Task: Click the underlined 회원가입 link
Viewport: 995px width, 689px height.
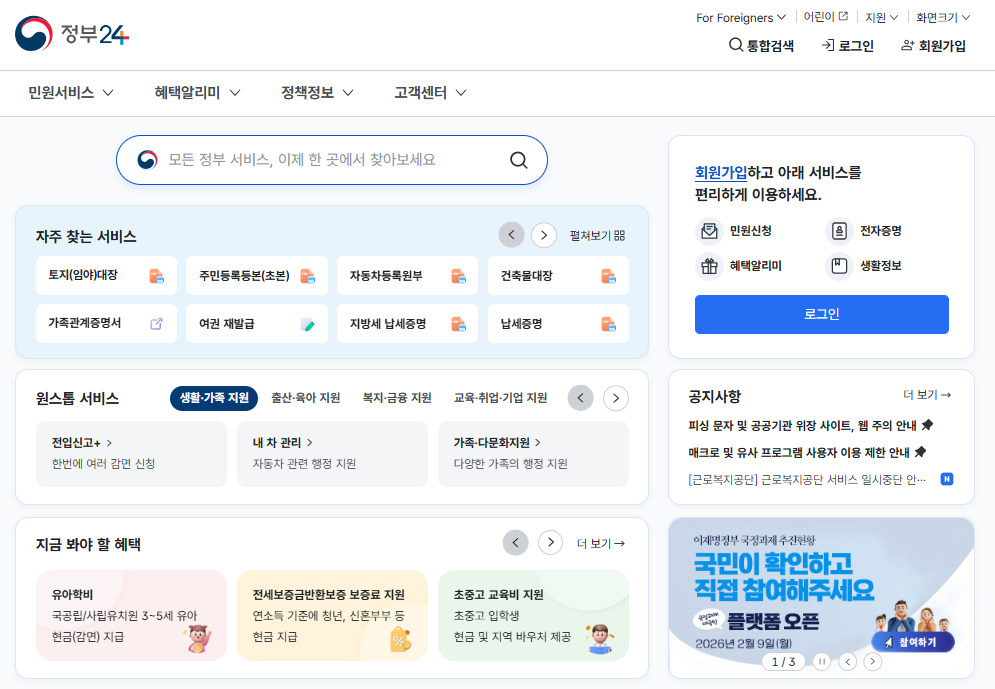Action: point(721,173)
